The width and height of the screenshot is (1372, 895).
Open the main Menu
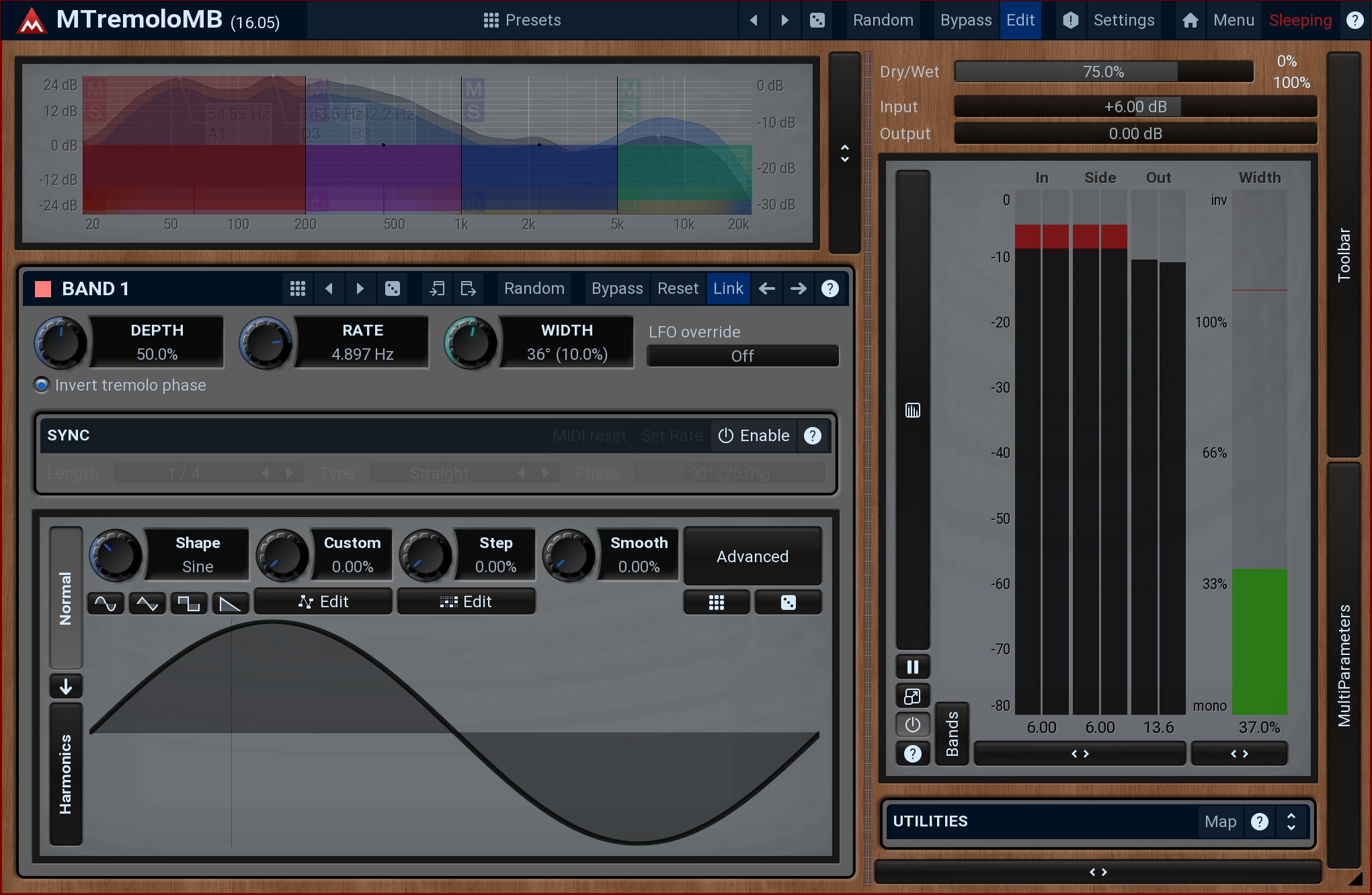click(1234, 20)
